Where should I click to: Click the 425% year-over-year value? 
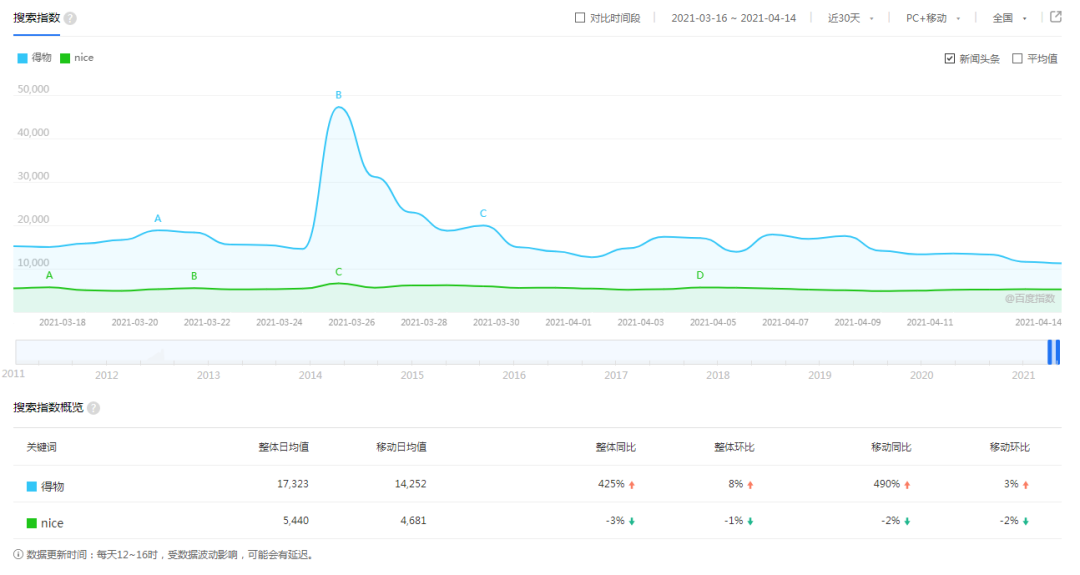click(611, 484)
